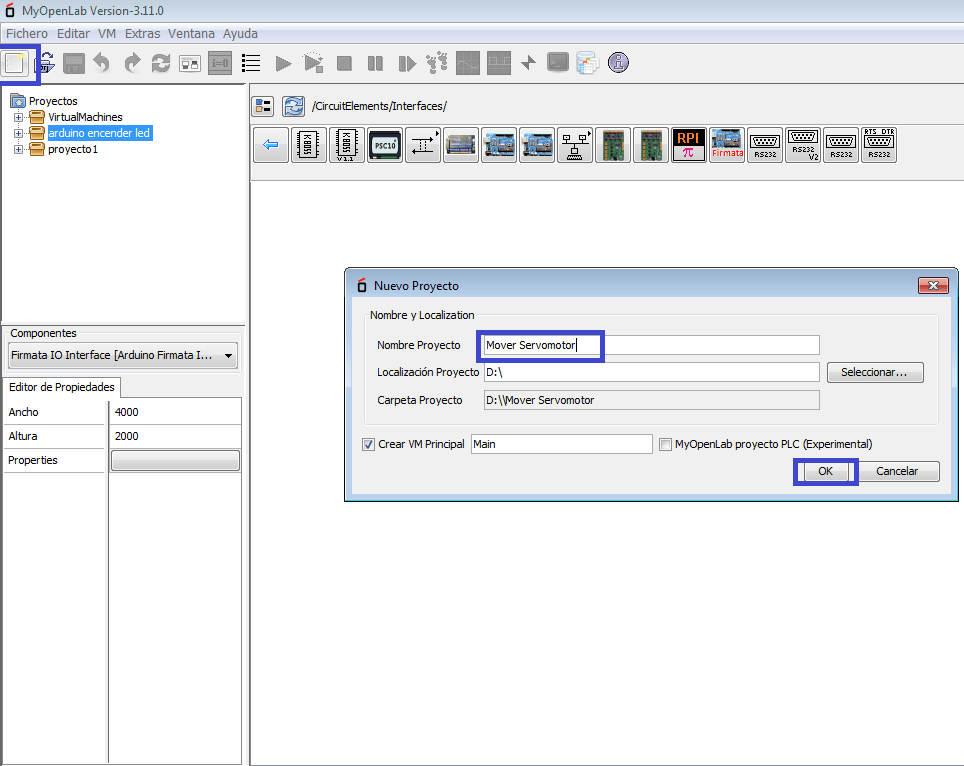Click the test point star icon
The width and height of the screenshot is (964, 766).
pos(528,63)
